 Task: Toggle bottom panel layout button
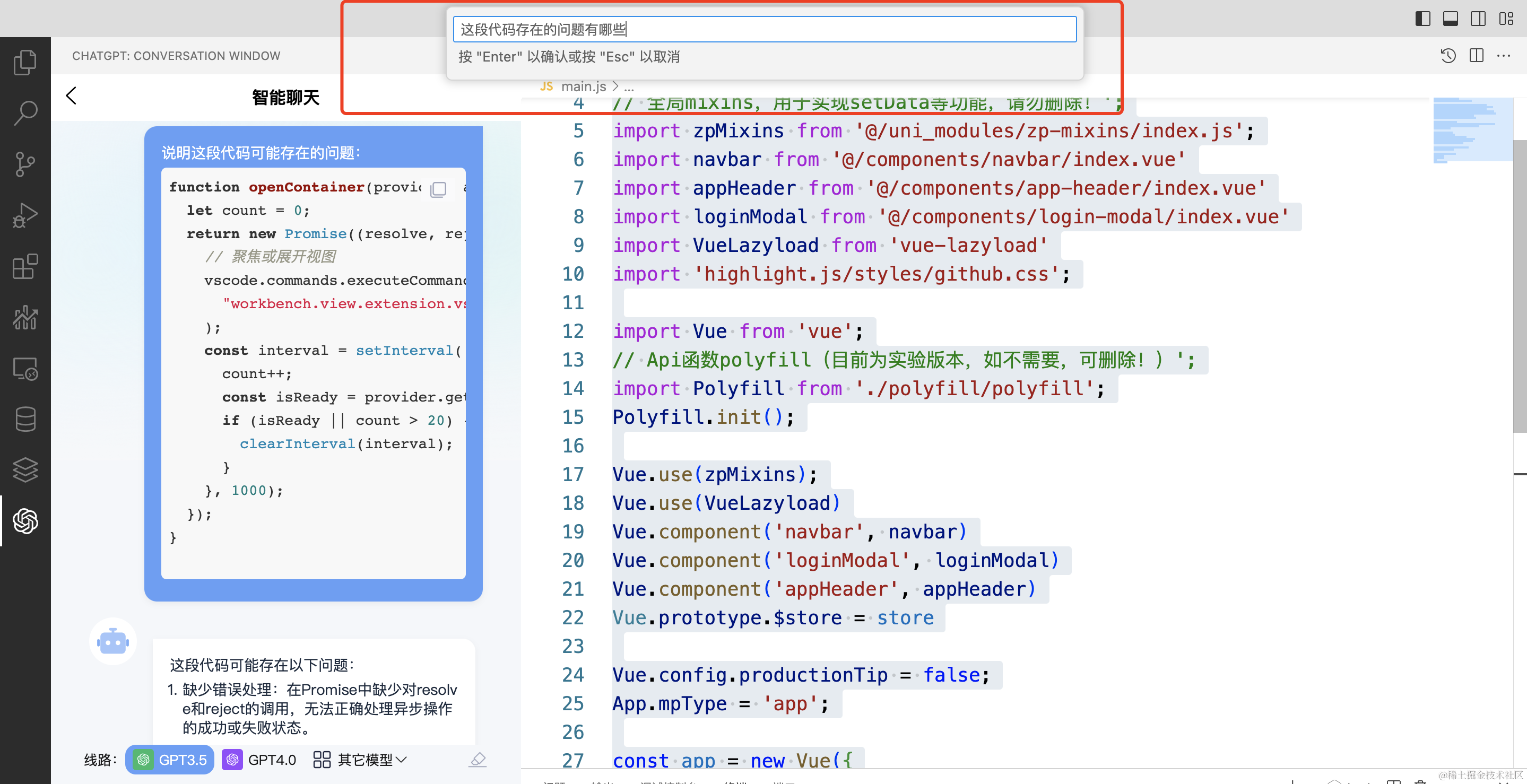[x=1451, y=19]
